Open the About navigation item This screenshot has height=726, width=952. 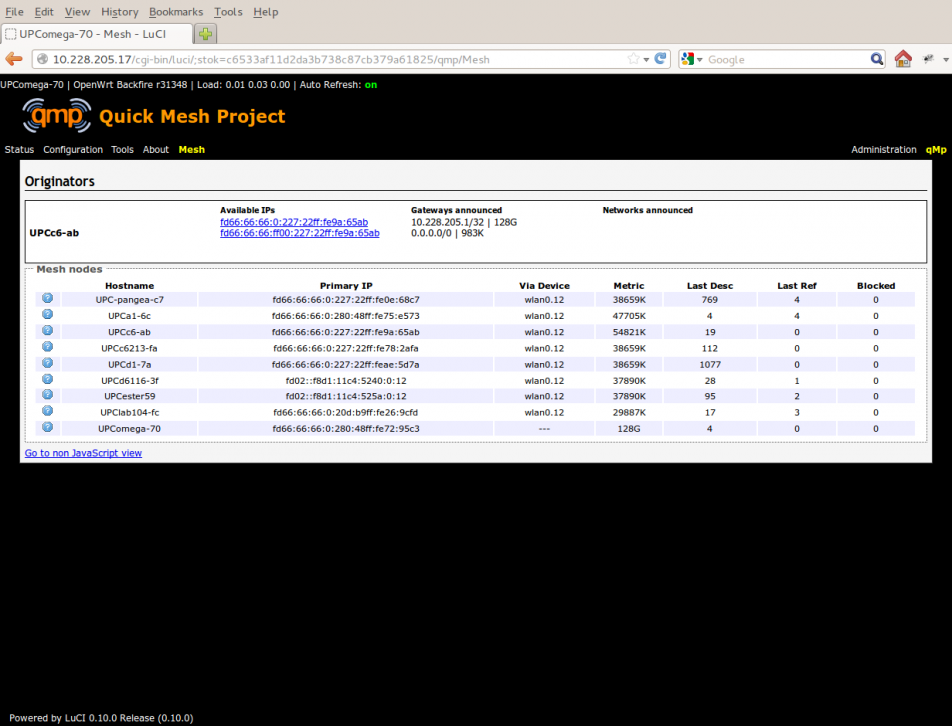click(x=156, y=150)
